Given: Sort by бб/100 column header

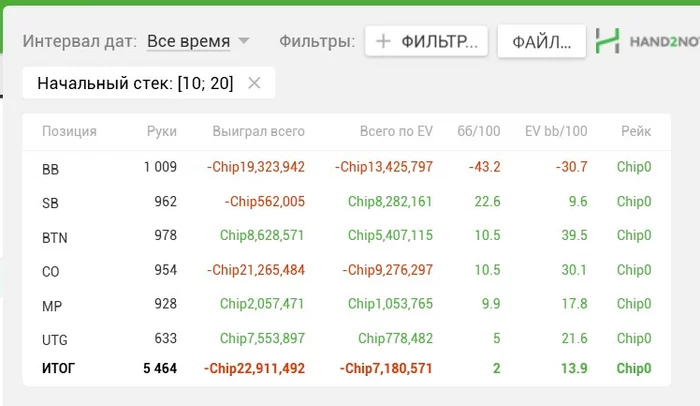Looking at the screenshot, I should 478,131.
